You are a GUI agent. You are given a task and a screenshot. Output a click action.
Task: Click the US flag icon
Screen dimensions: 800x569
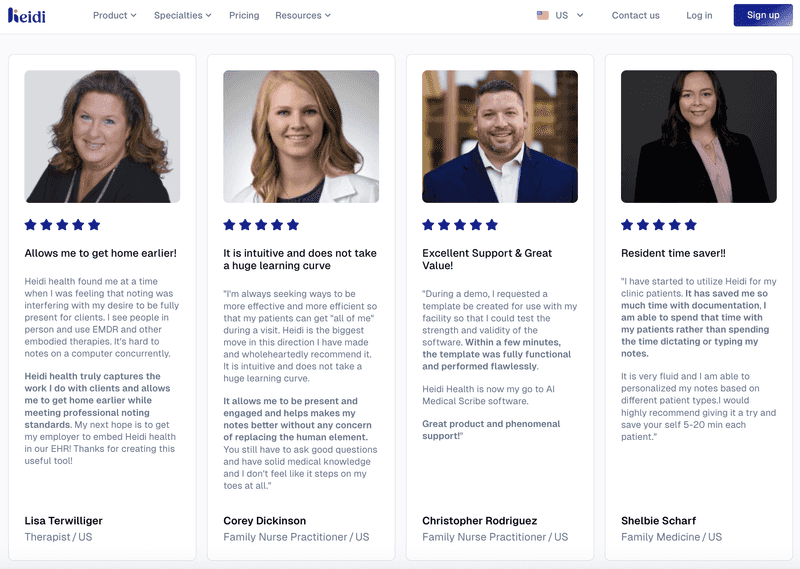(542, 15)
